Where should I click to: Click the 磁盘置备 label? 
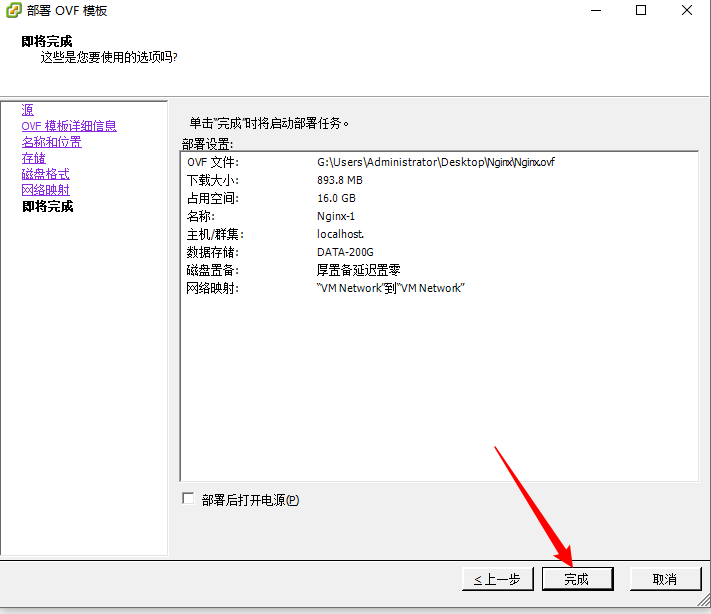pos(213,270)
